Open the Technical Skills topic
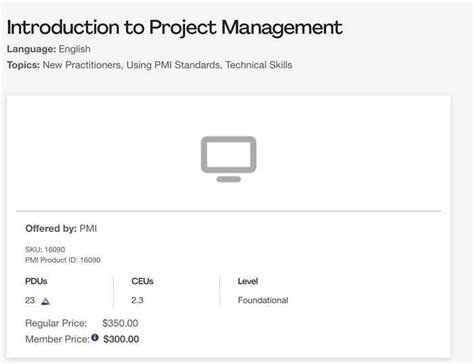This screenshot has width=474, height=364. [x=259, y=65]
